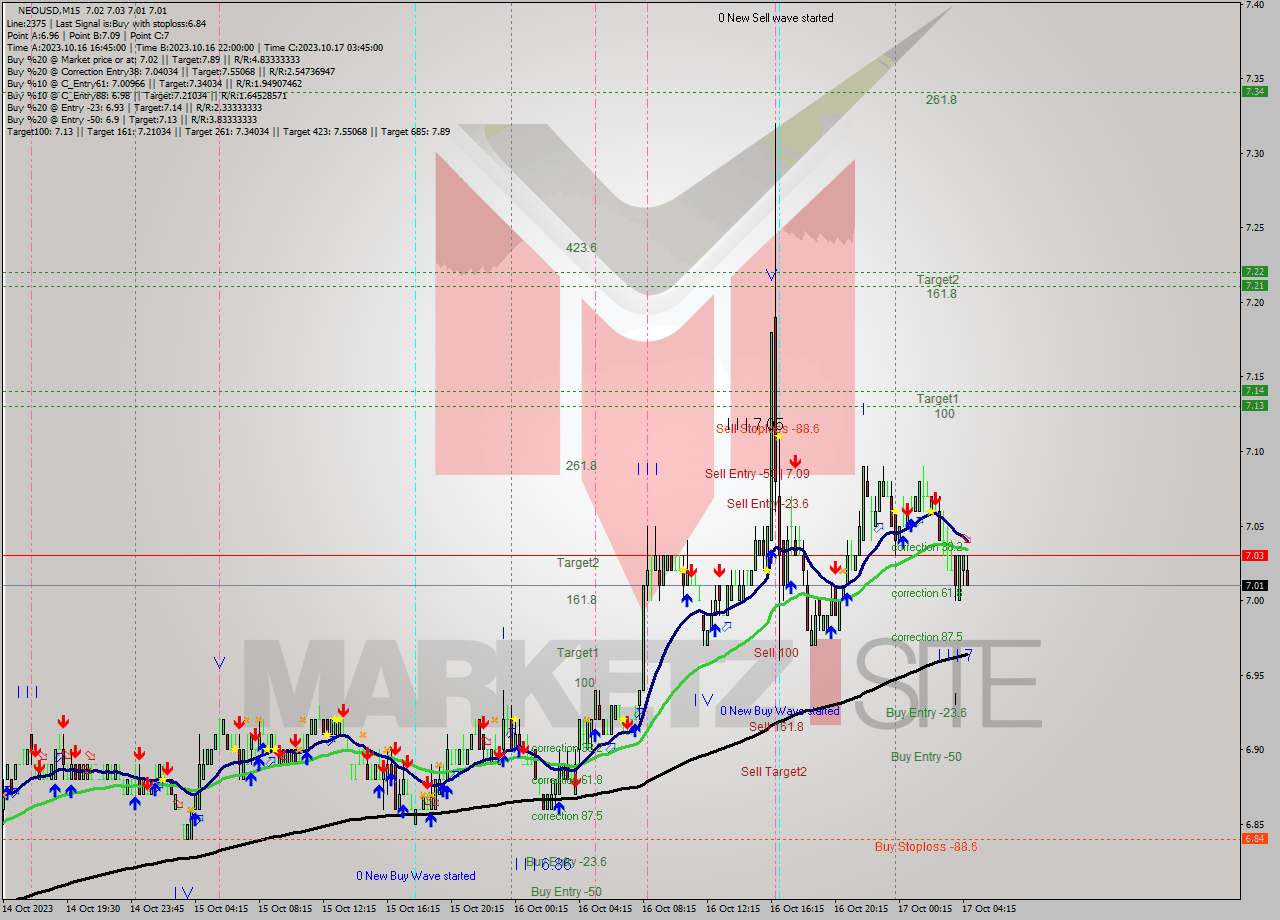Select the 6.84 stoploss price tag
The width and height of the screenshot is (1280, 920).
[1254, 838]
